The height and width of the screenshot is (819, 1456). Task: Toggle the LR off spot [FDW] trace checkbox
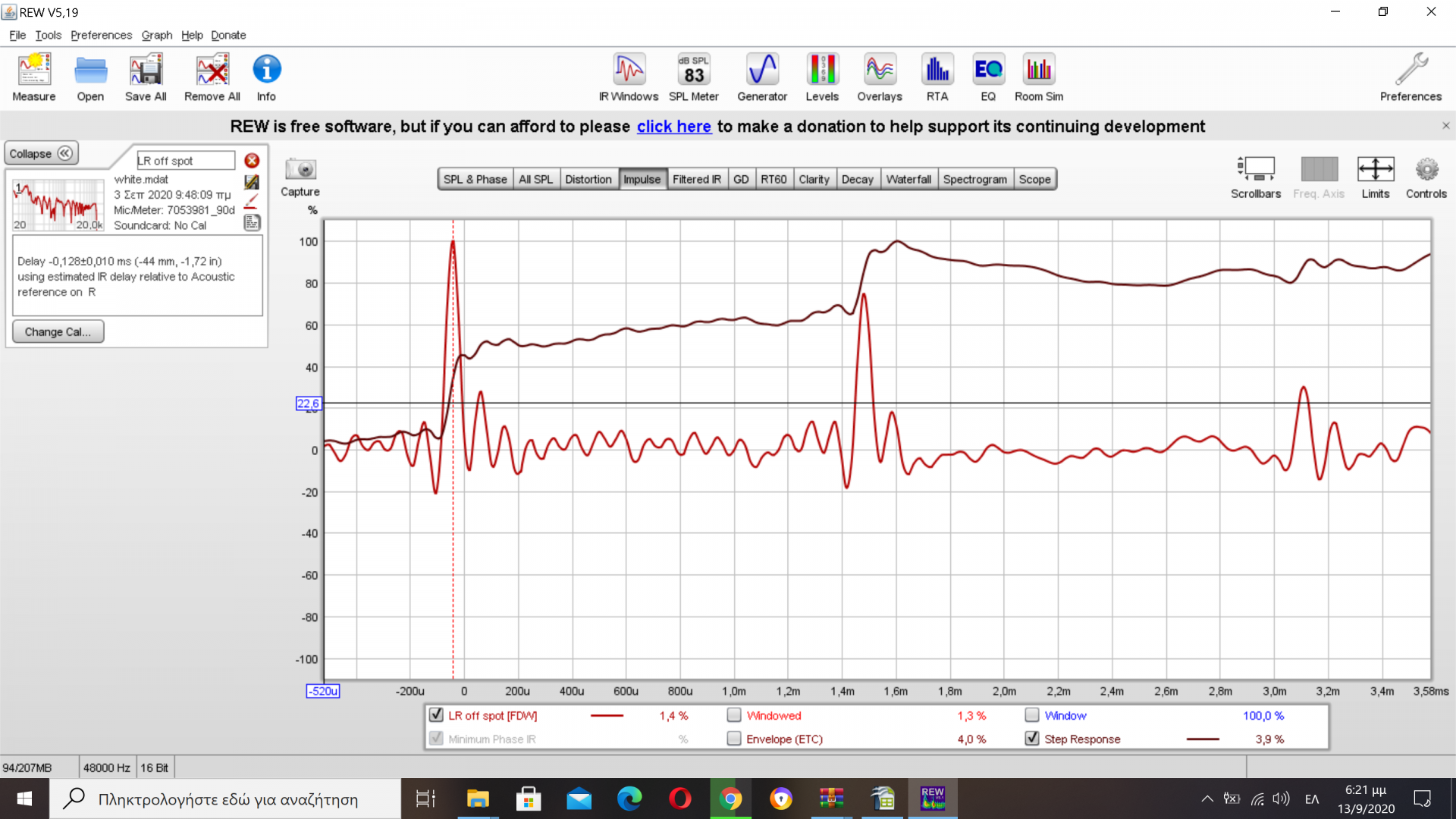tap(436, 715)
